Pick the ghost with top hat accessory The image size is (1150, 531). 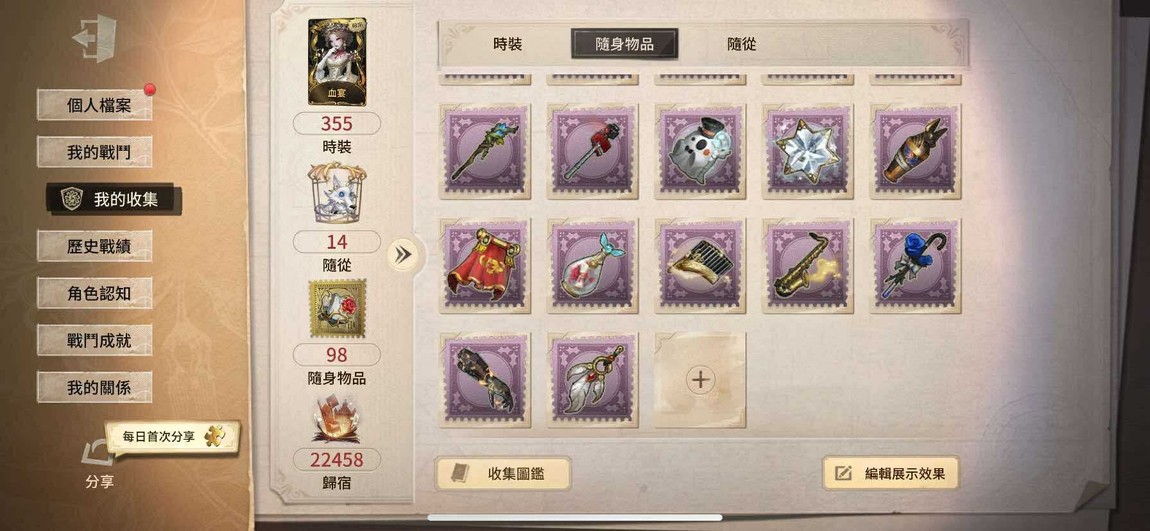tap(700, 151)
